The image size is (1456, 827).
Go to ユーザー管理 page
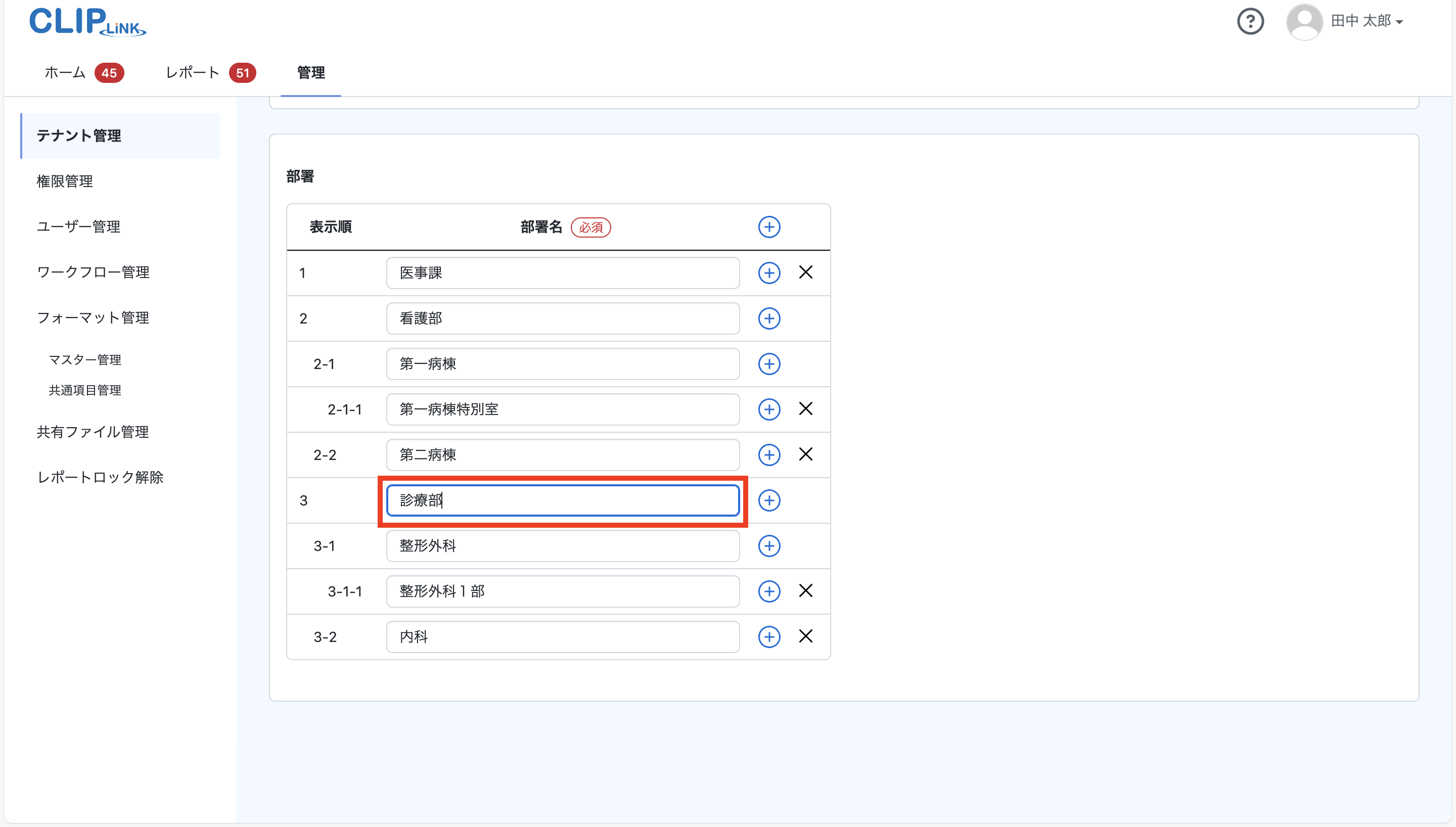pyautogui.click(x=78, y=226)
